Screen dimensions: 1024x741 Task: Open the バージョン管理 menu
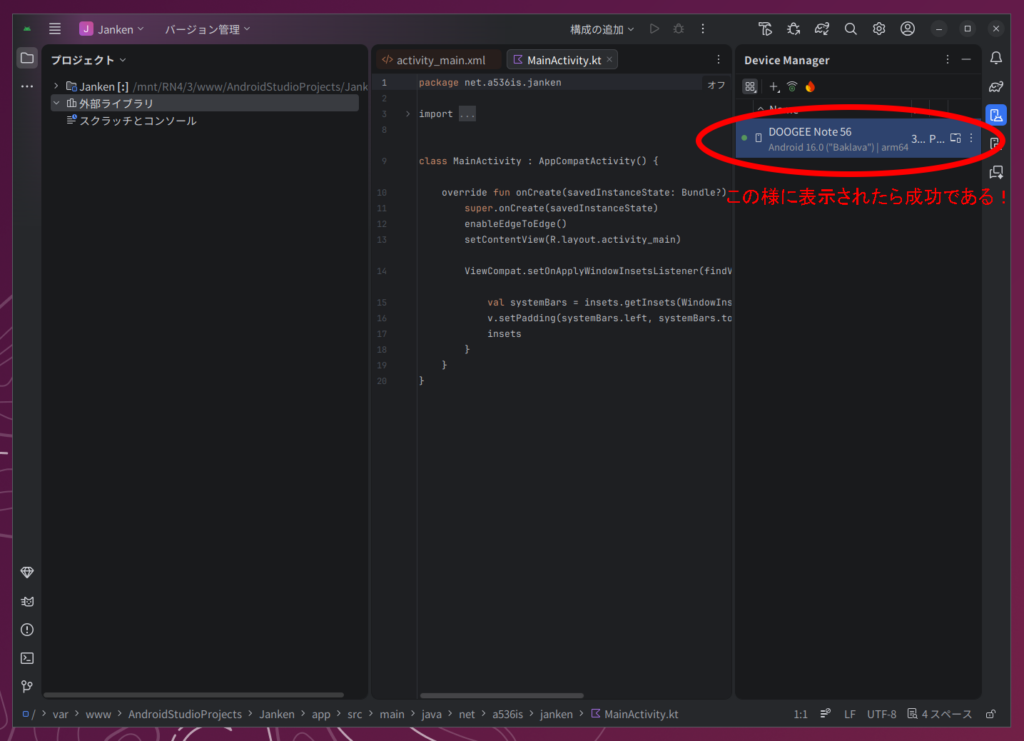[x=207, y=29]
